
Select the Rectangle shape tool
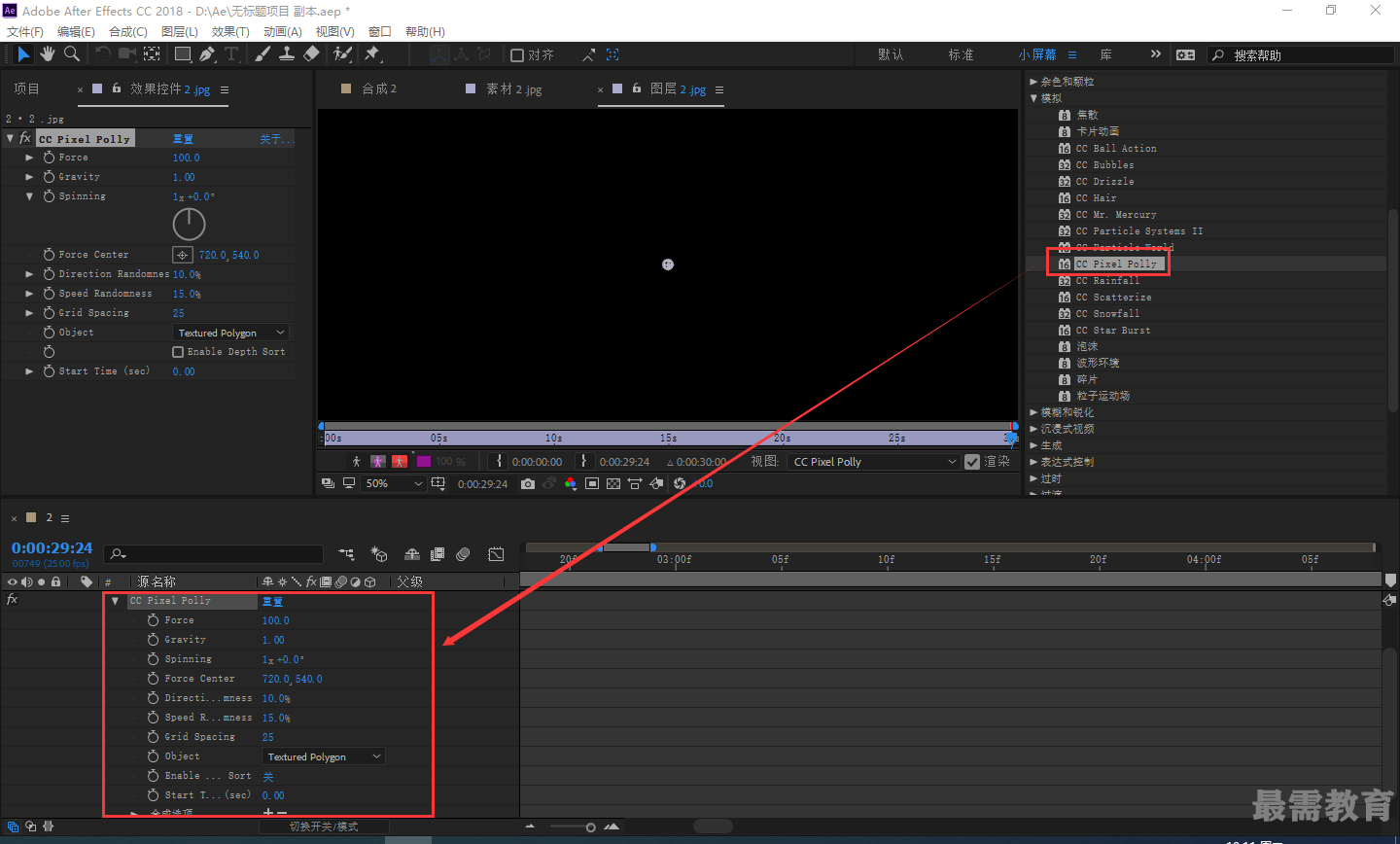pos(182,54)
